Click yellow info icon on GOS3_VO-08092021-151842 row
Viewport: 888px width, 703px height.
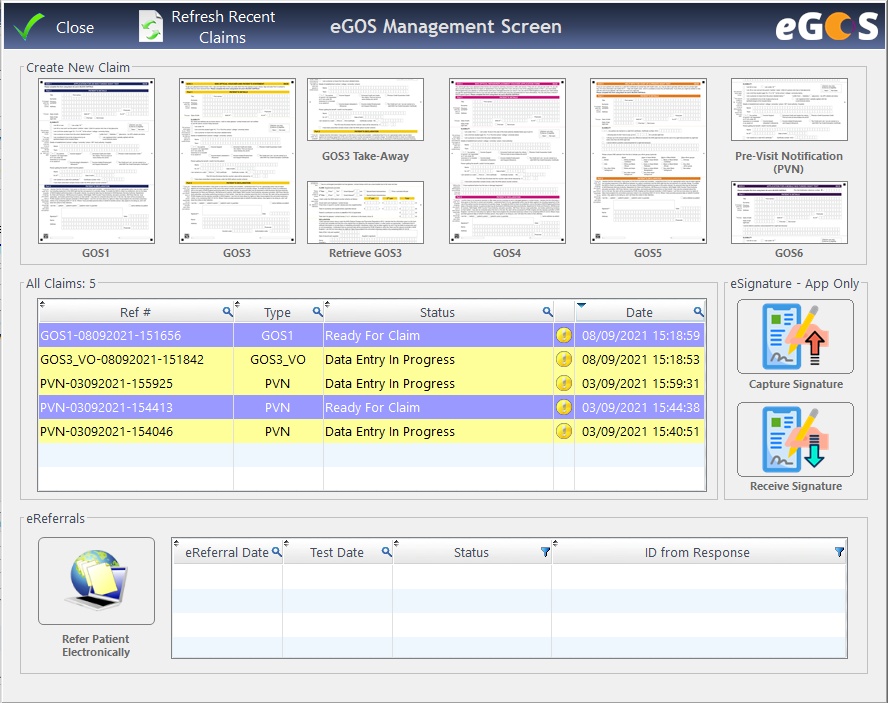tap(563, 359)
